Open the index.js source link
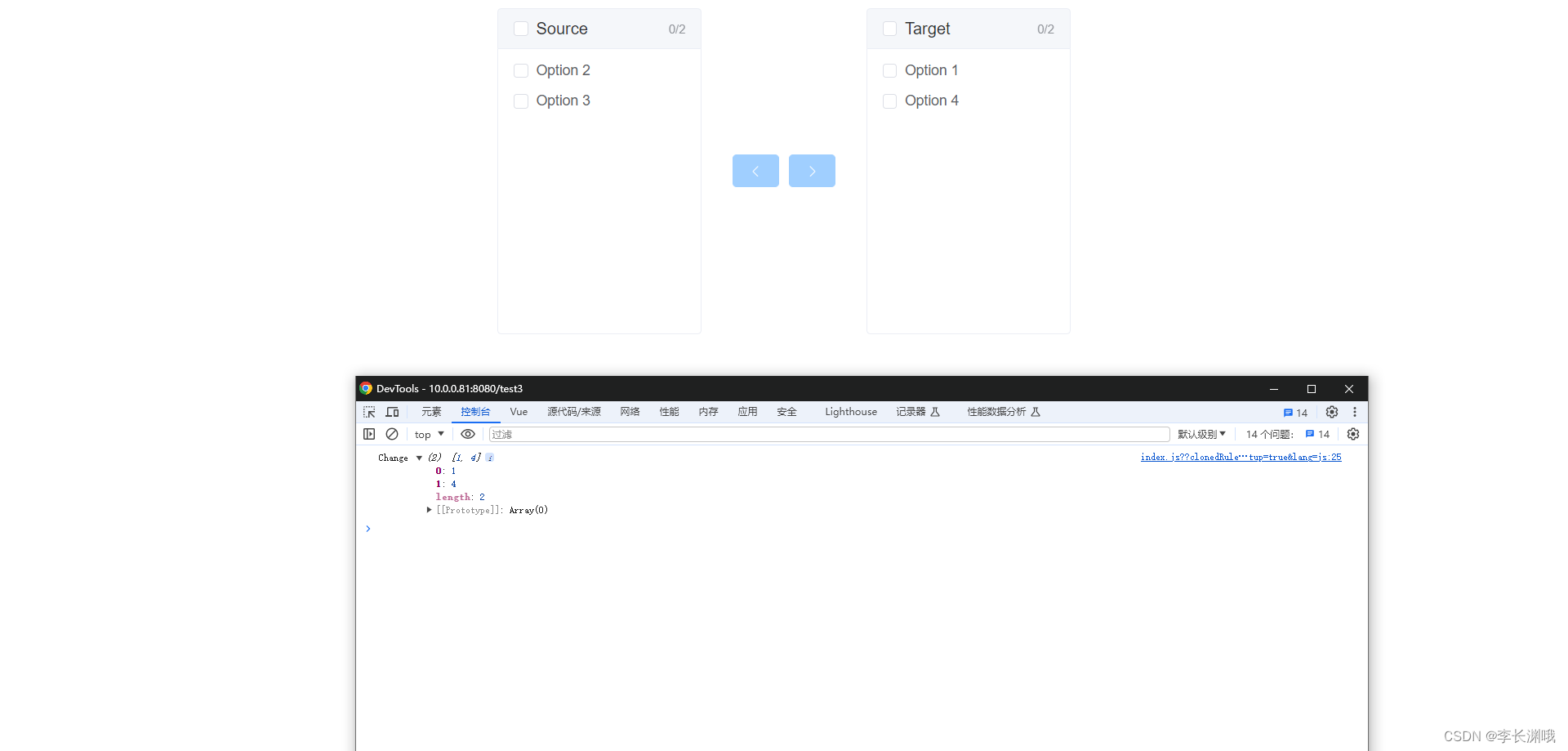This screenshot has width=1568, height=751. pyautogui.click(x=1240, y=457)
